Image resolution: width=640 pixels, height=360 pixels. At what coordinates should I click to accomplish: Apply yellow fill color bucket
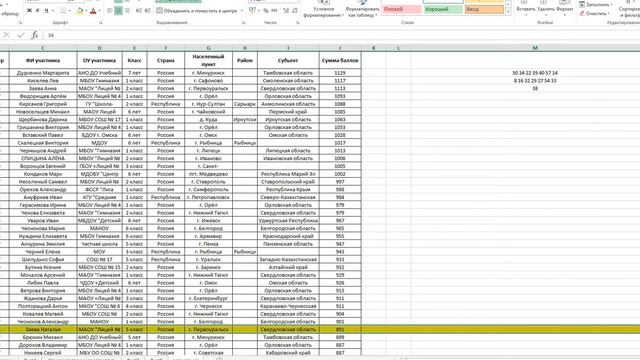coord(80,11)
